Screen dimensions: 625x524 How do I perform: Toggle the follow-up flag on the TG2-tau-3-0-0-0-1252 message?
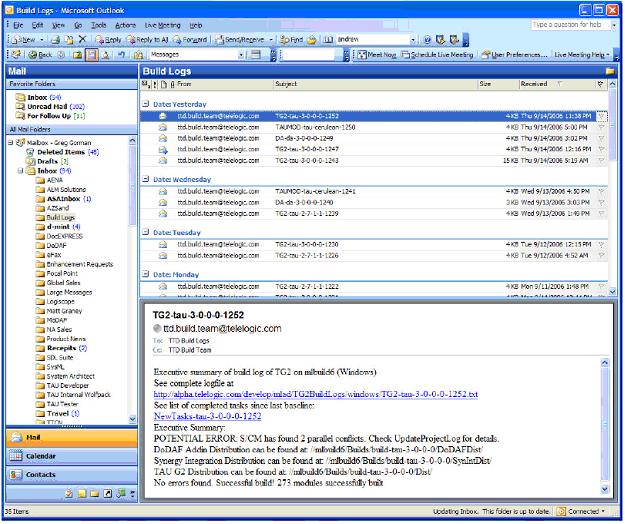(601, 116)
